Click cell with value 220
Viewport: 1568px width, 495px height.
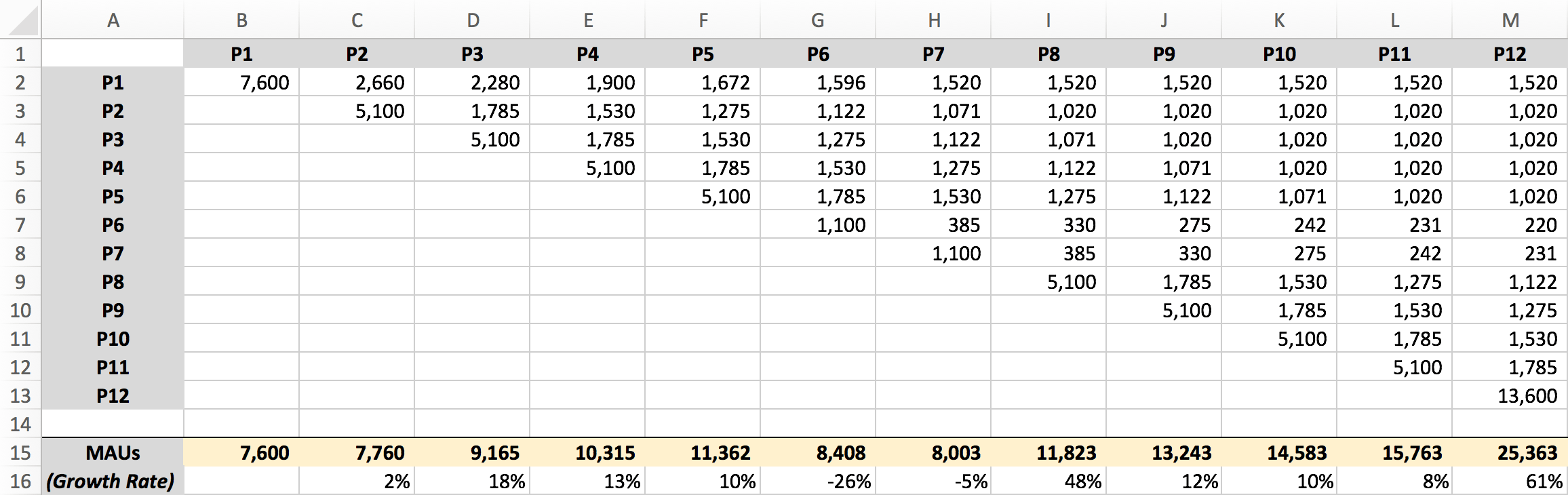(1510, 224)
